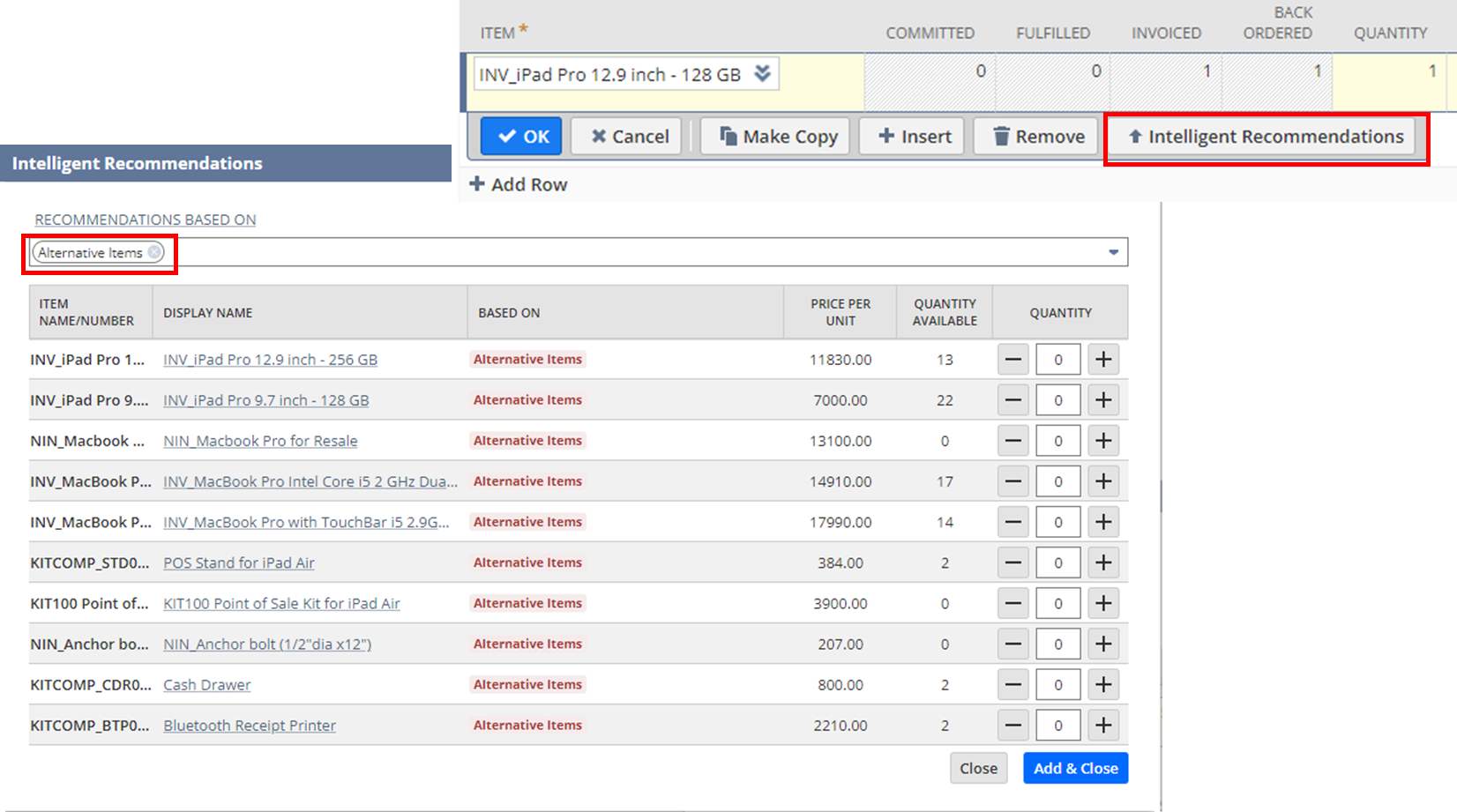Expand the item selector double-chevron
This screenshot has height=812, width=1457.
pos(763,73)
